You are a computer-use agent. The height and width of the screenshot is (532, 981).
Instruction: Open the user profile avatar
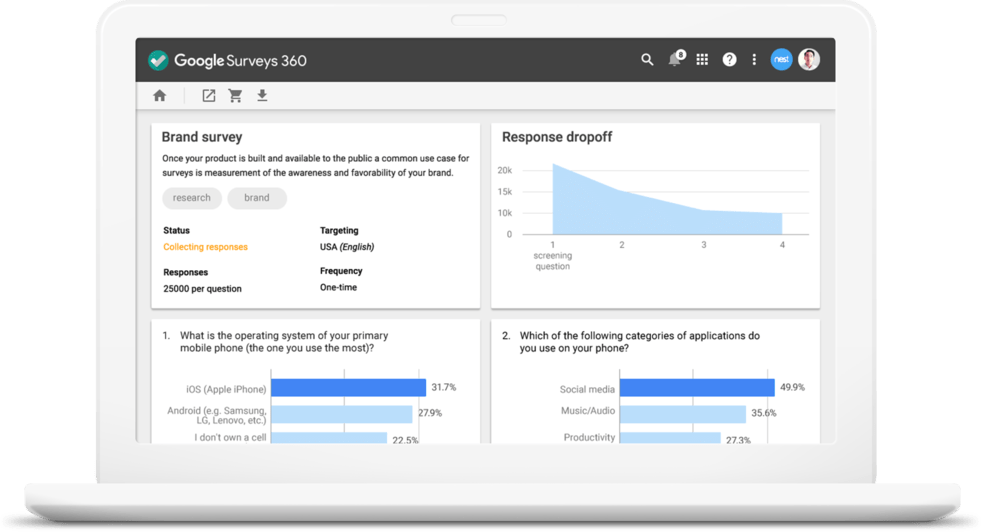click(809, 60)
